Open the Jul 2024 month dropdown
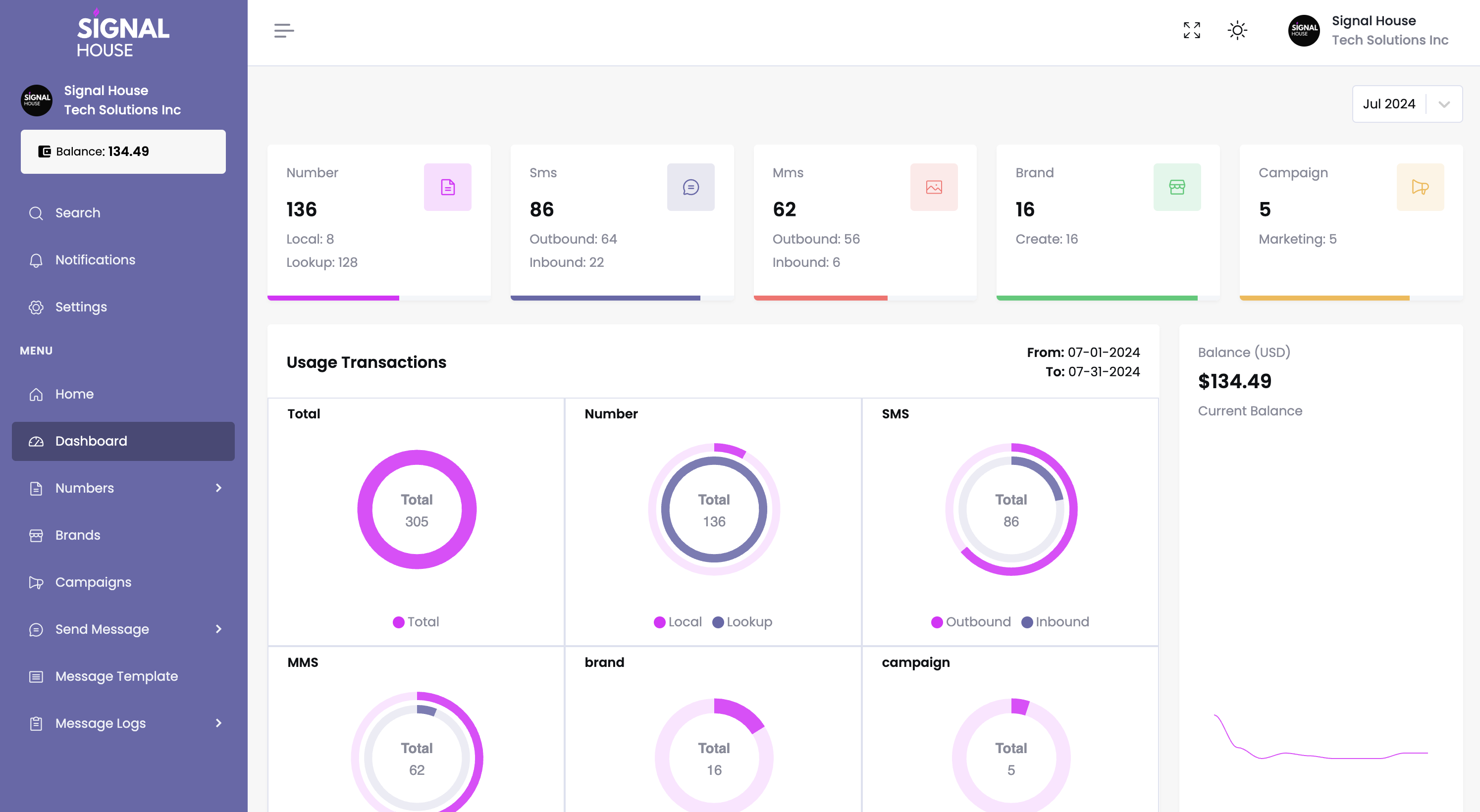 (x=1407, y=104)
